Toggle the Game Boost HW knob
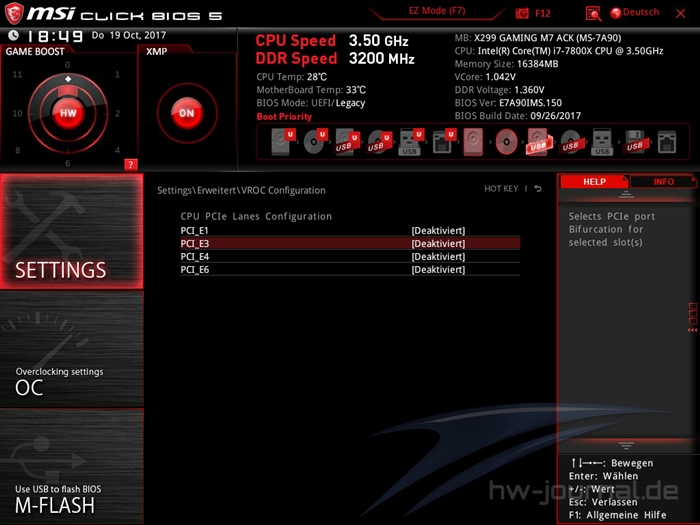 point(68,113)
